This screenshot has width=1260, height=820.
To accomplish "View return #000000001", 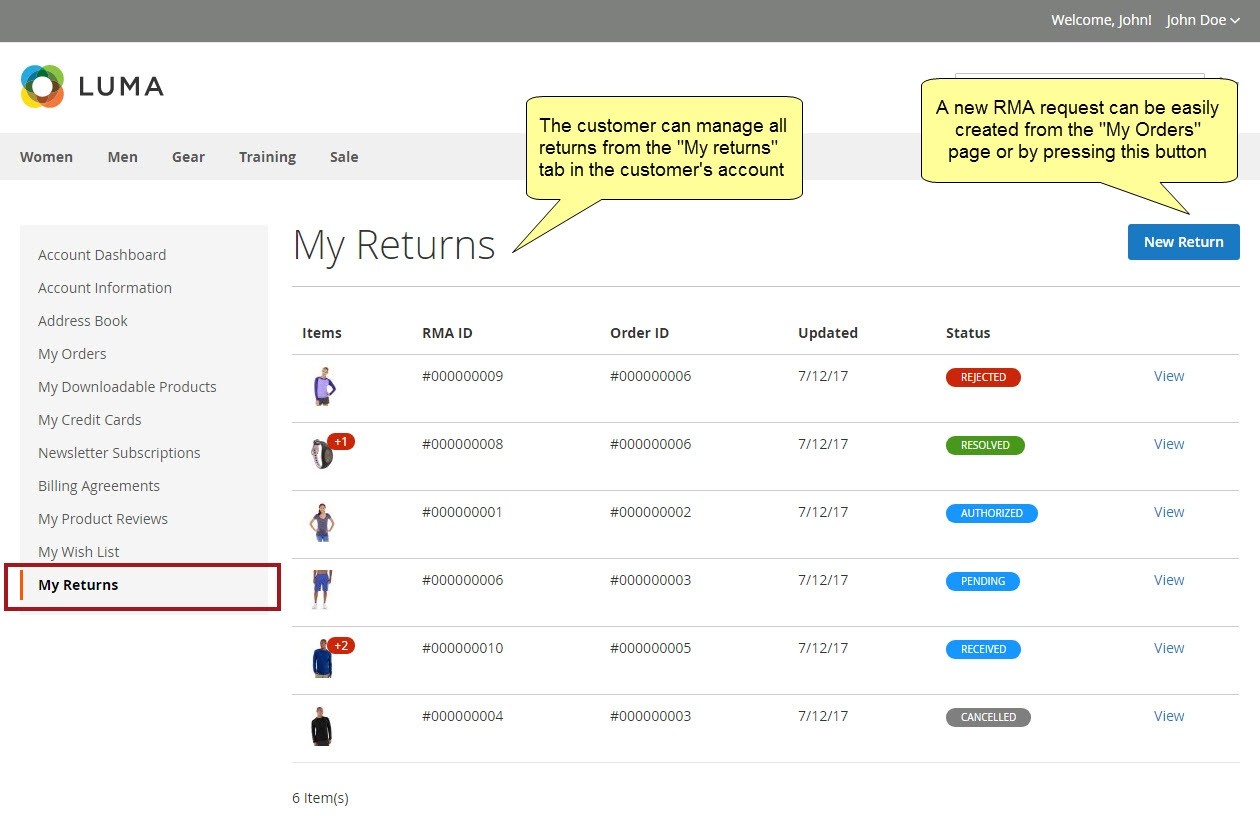I will [x=1169, y=512].
